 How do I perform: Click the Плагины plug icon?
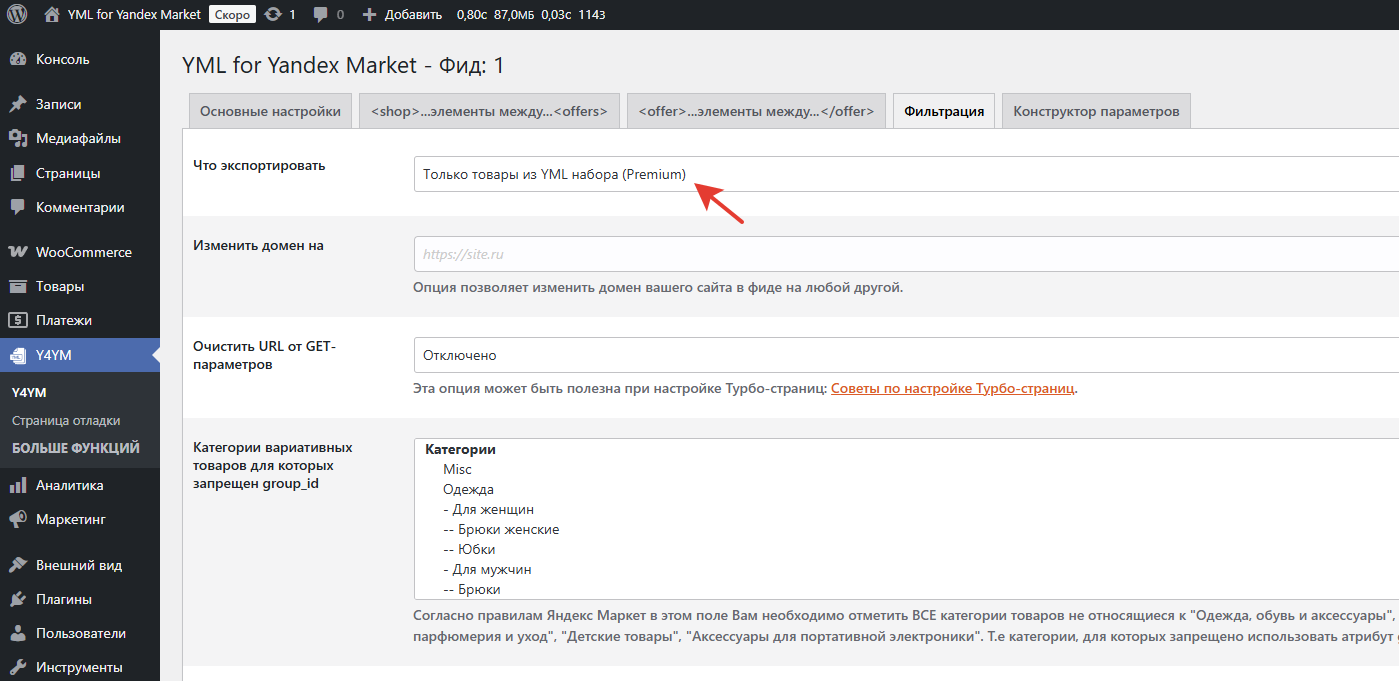click(x=17, y=599)
